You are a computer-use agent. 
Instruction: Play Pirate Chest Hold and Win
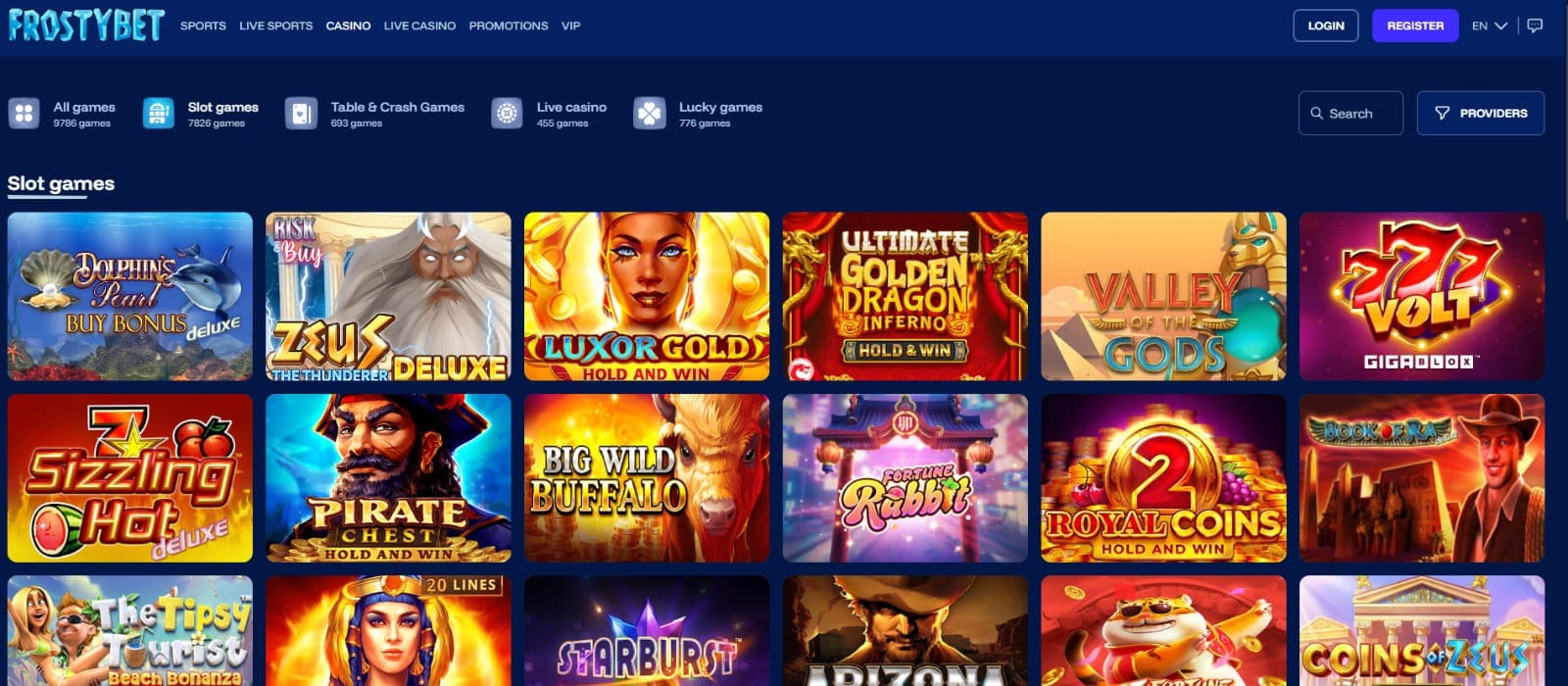click(x=388, y=478)
